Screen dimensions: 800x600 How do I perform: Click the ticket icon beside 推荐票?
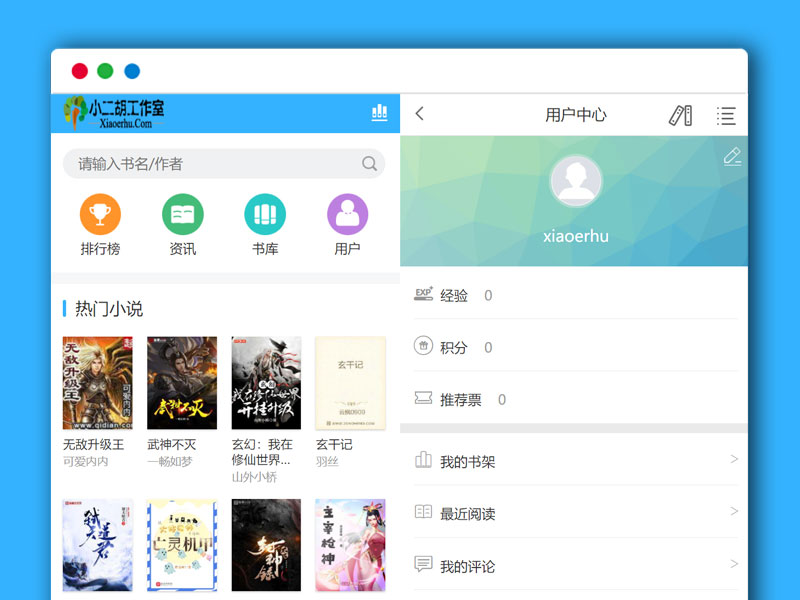coord(424,399)
